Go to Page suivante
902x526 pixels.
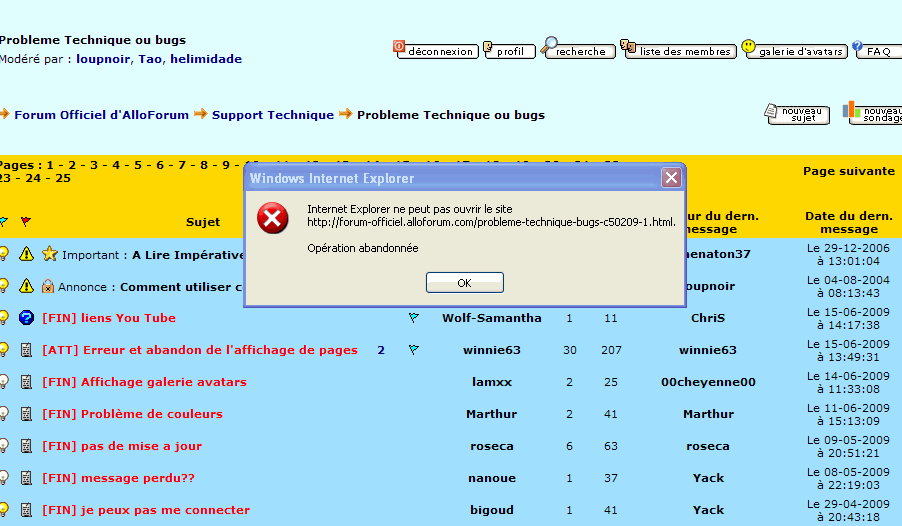point(848,171)
